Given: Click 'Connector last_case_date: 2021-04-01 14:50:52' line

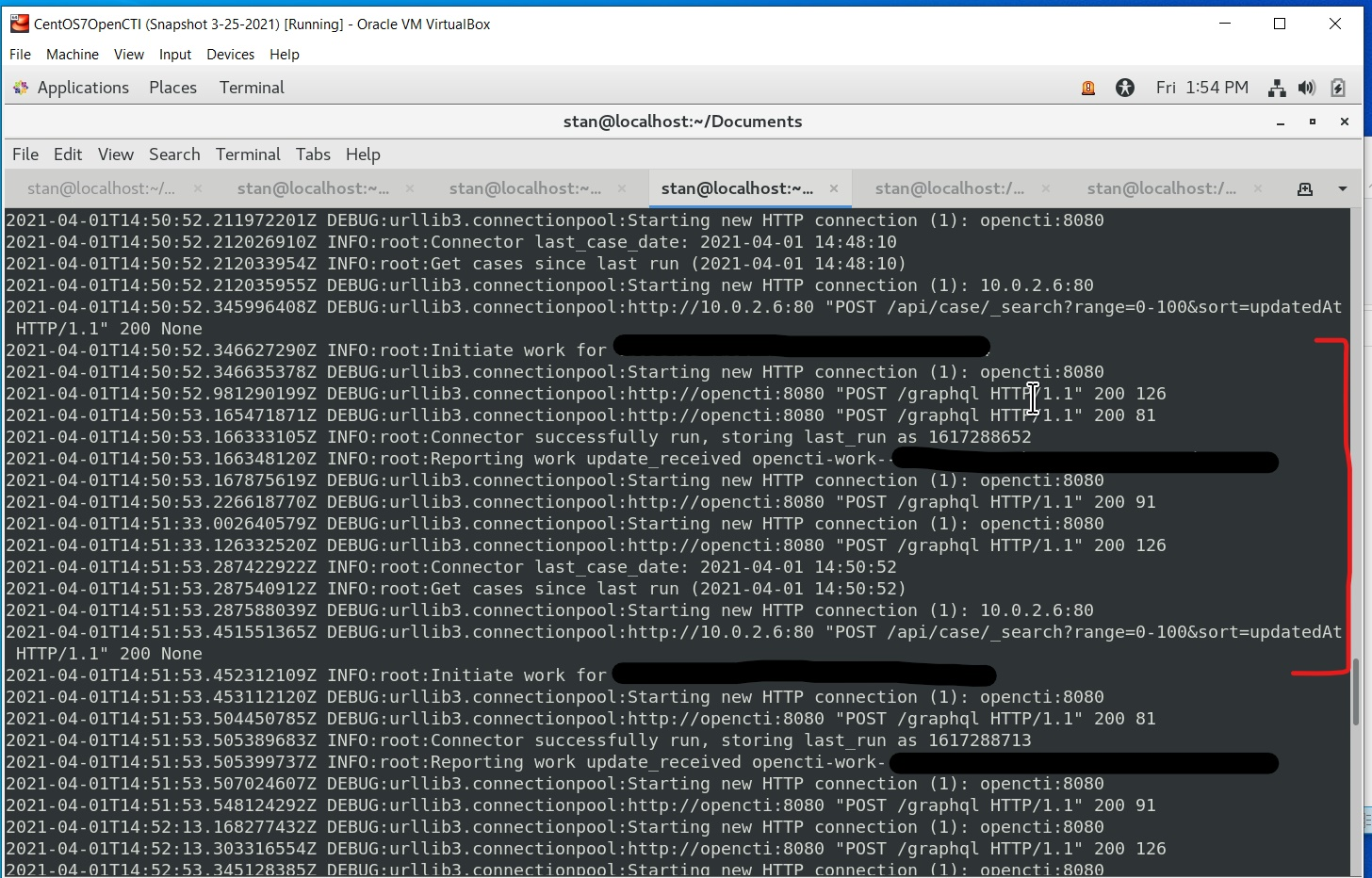Looking at the screenshot, I should (x=451, y=567).
